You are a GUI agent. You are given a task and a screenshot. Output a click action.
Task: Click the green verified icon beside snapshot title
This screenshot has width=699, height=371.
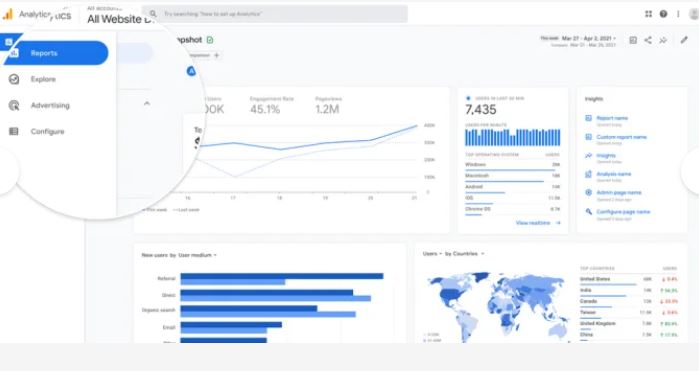point(210,40)
